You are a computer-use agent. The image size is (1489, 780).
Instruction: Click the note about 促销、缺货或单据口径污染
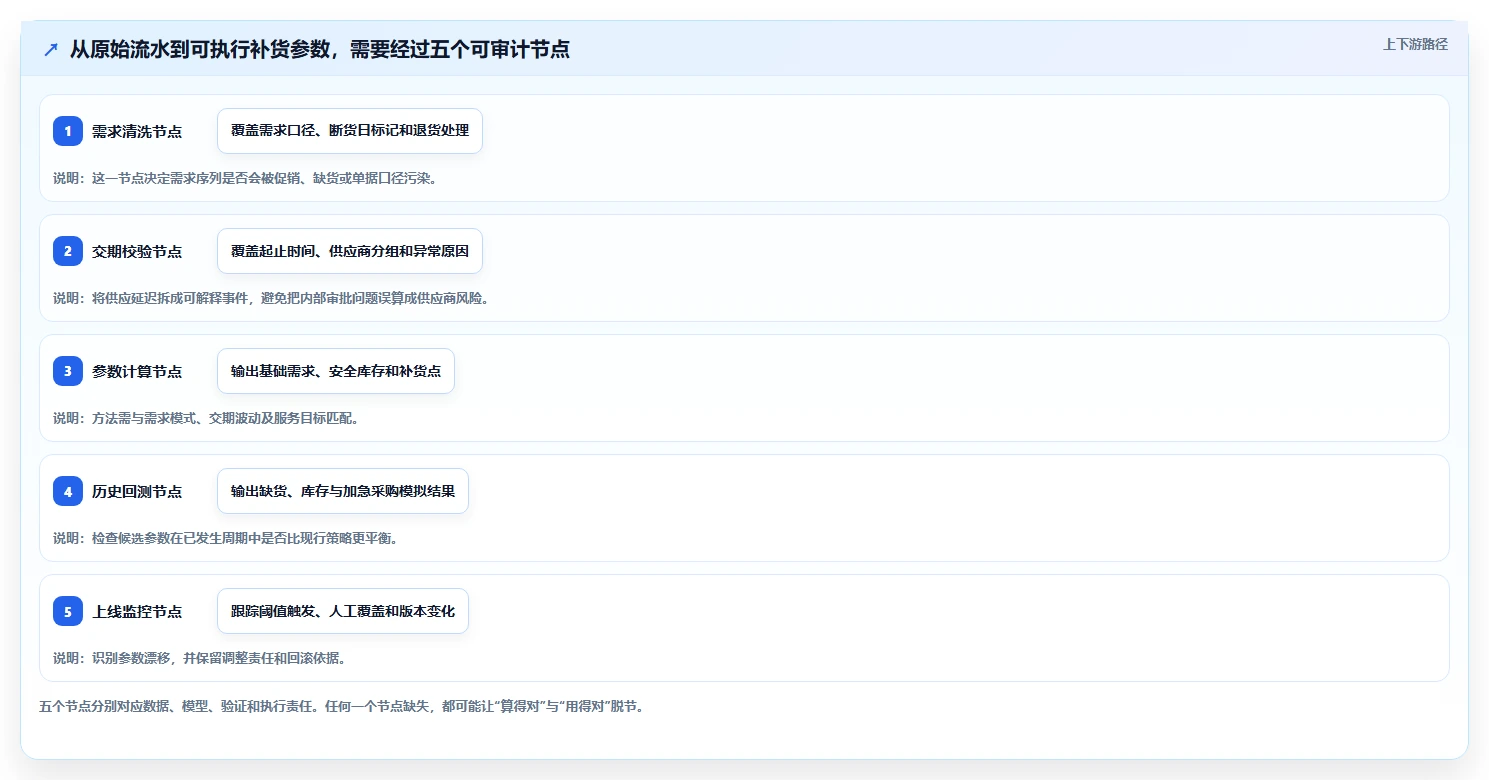click(245, 178)
